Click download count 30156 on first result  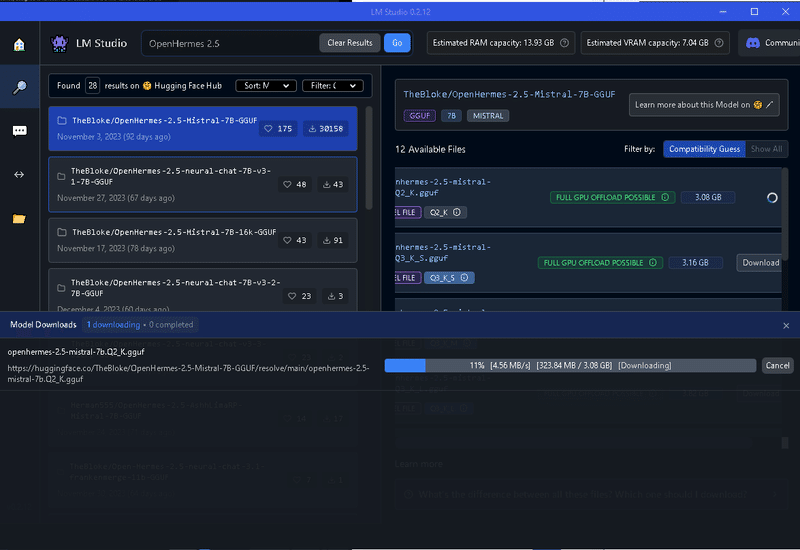[x=326, y=129]
